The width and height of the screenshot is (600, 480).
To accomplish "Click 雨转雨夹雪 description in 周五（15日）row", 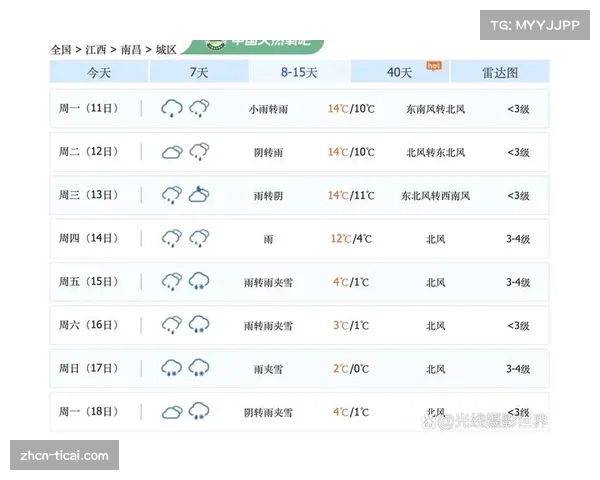I will click(x=268, y=282).
